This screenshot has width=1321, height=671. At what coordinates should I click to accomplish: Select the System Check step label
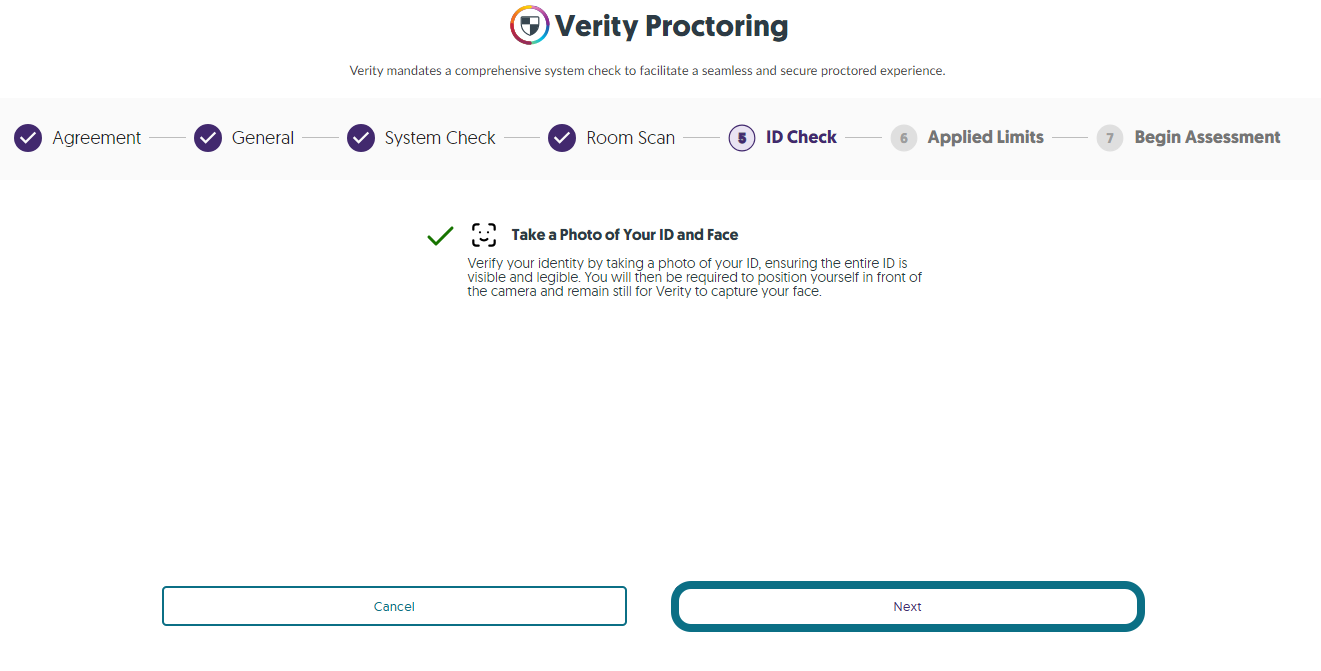(440, 138)
